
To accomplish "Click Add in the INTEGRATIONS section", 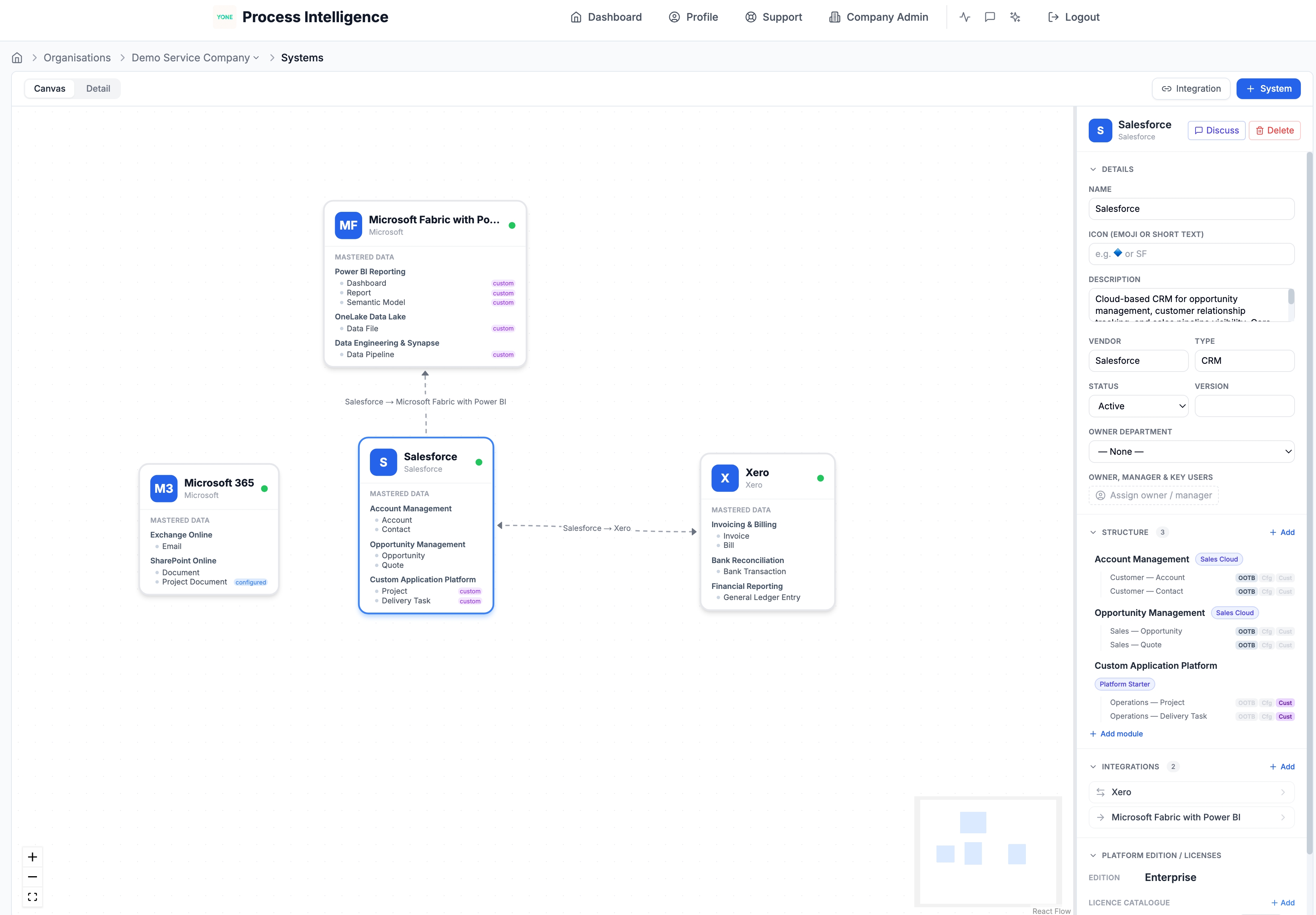I will point(1282,767).
